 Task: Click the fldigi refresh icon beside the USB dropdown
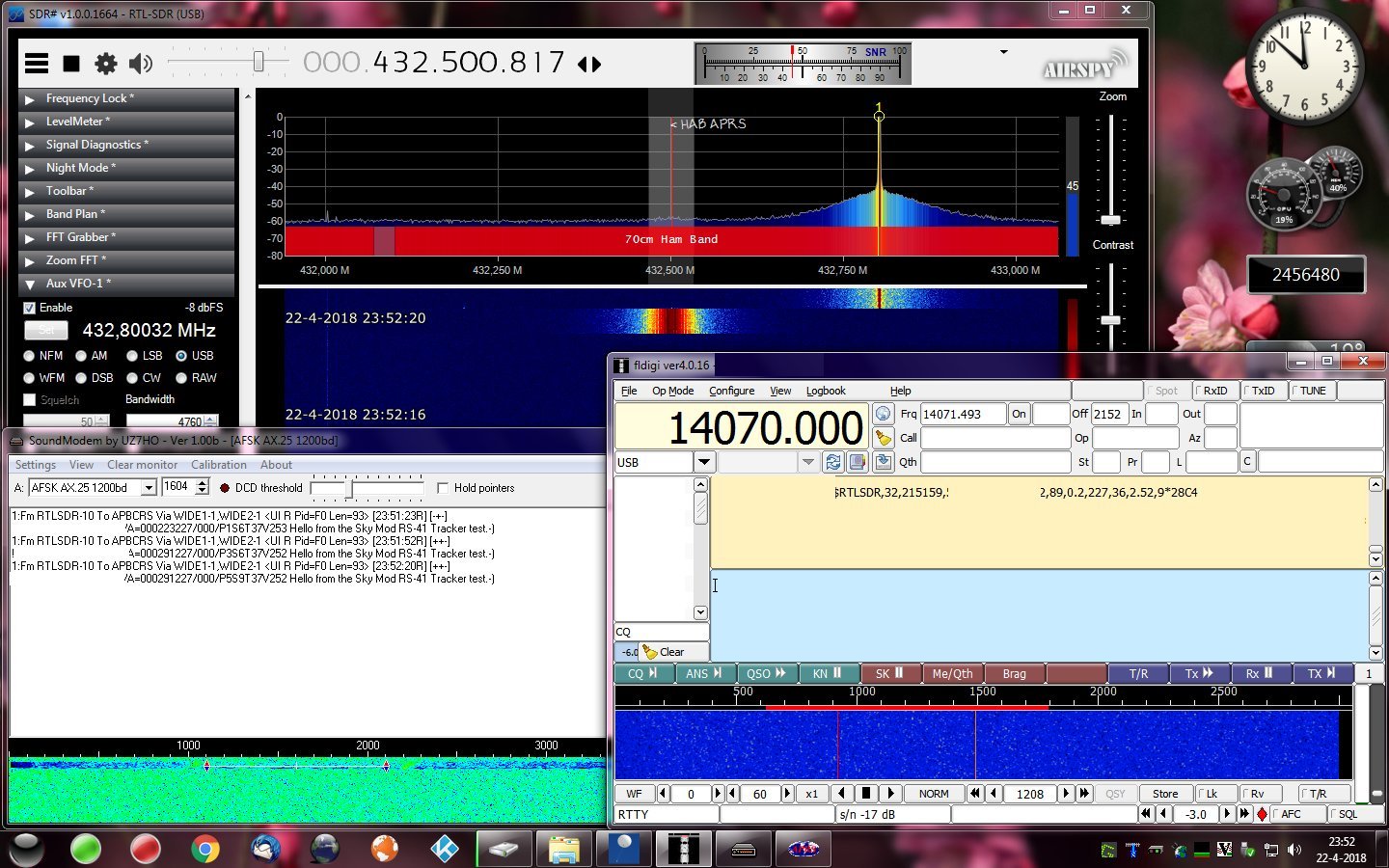tap(833, 462)
